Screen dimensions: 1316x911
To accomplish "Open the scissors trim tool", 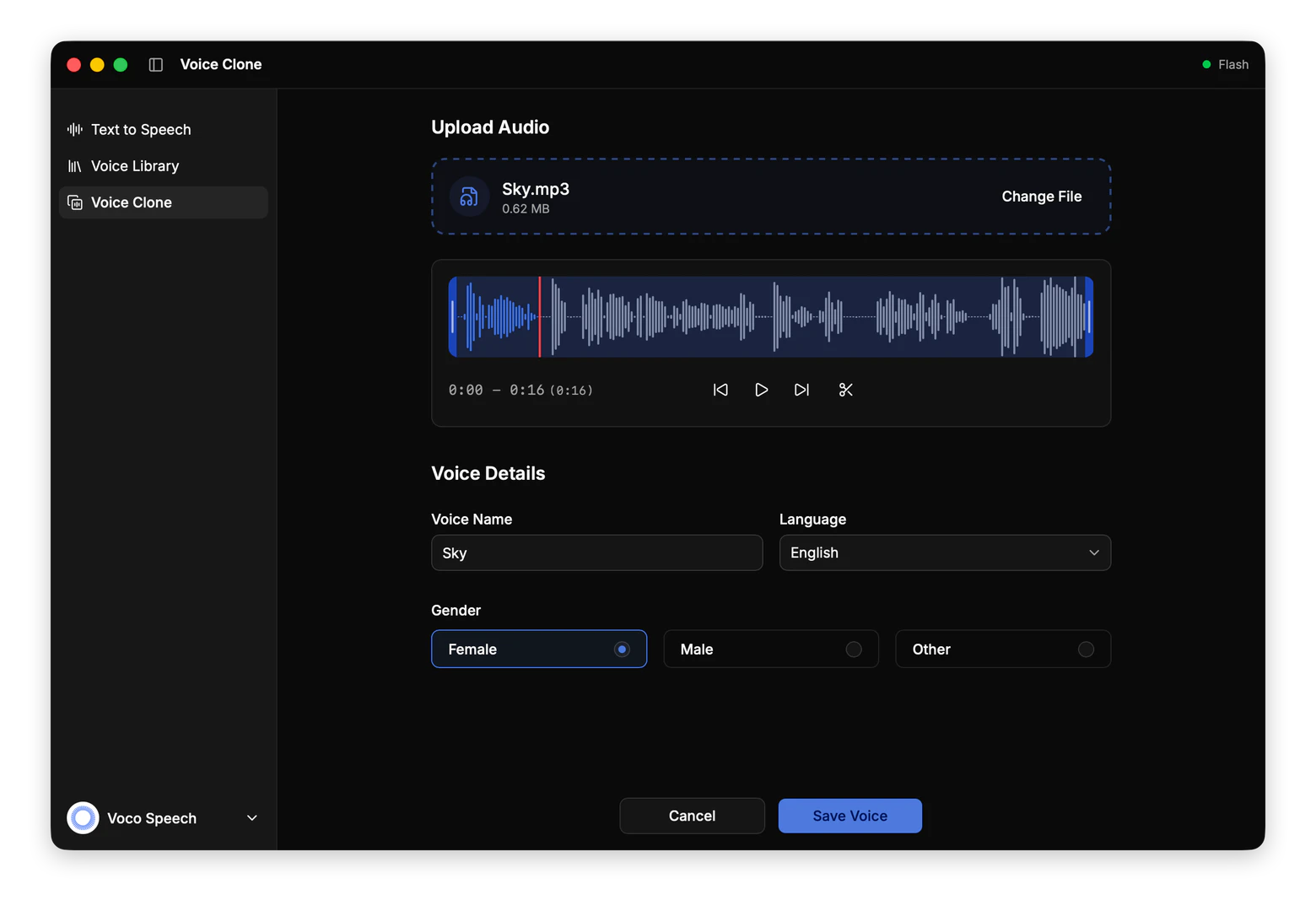I will [845, 390].
